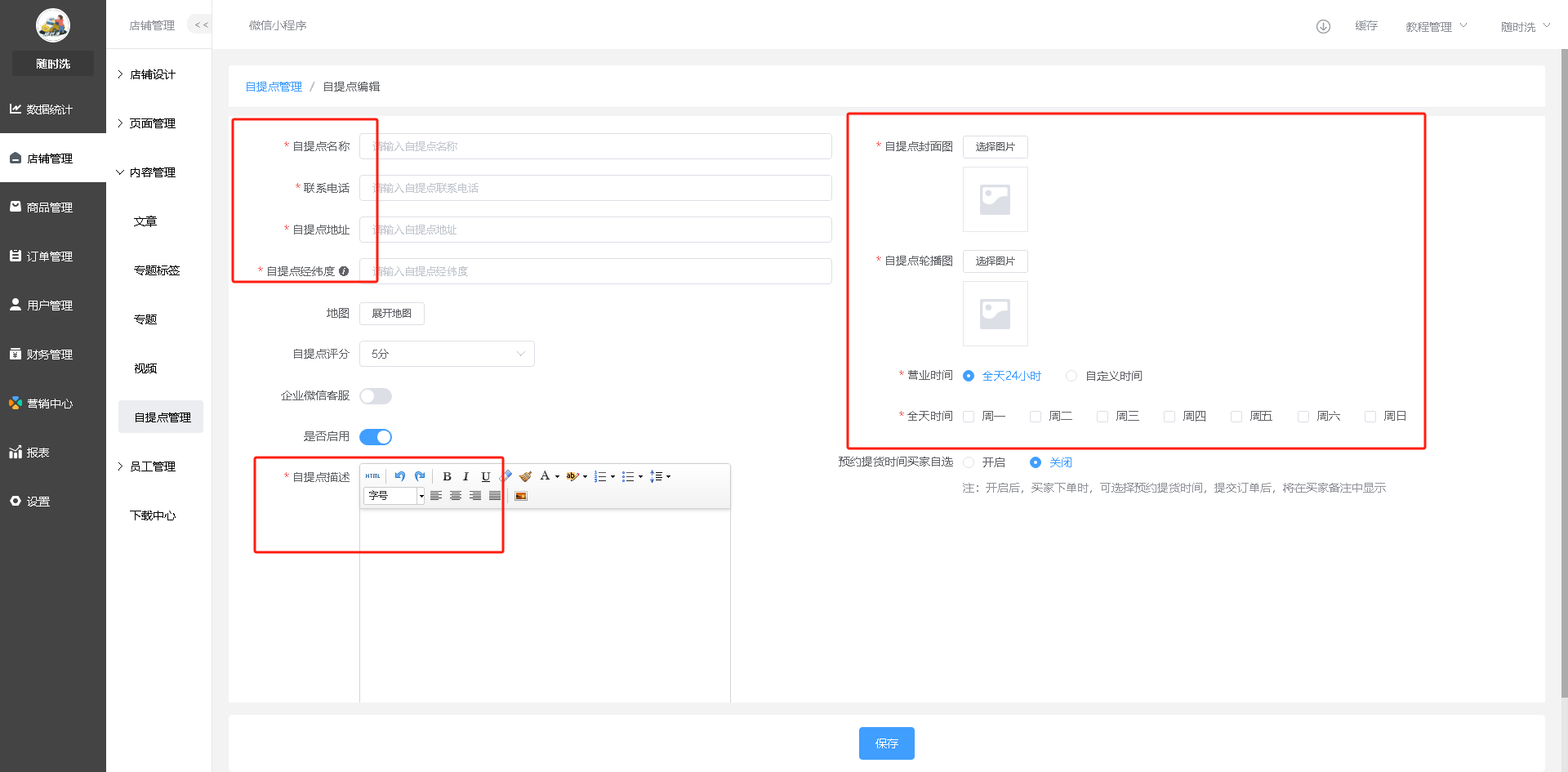Open the 自提点评分 dropdown

tap(447, 354)
